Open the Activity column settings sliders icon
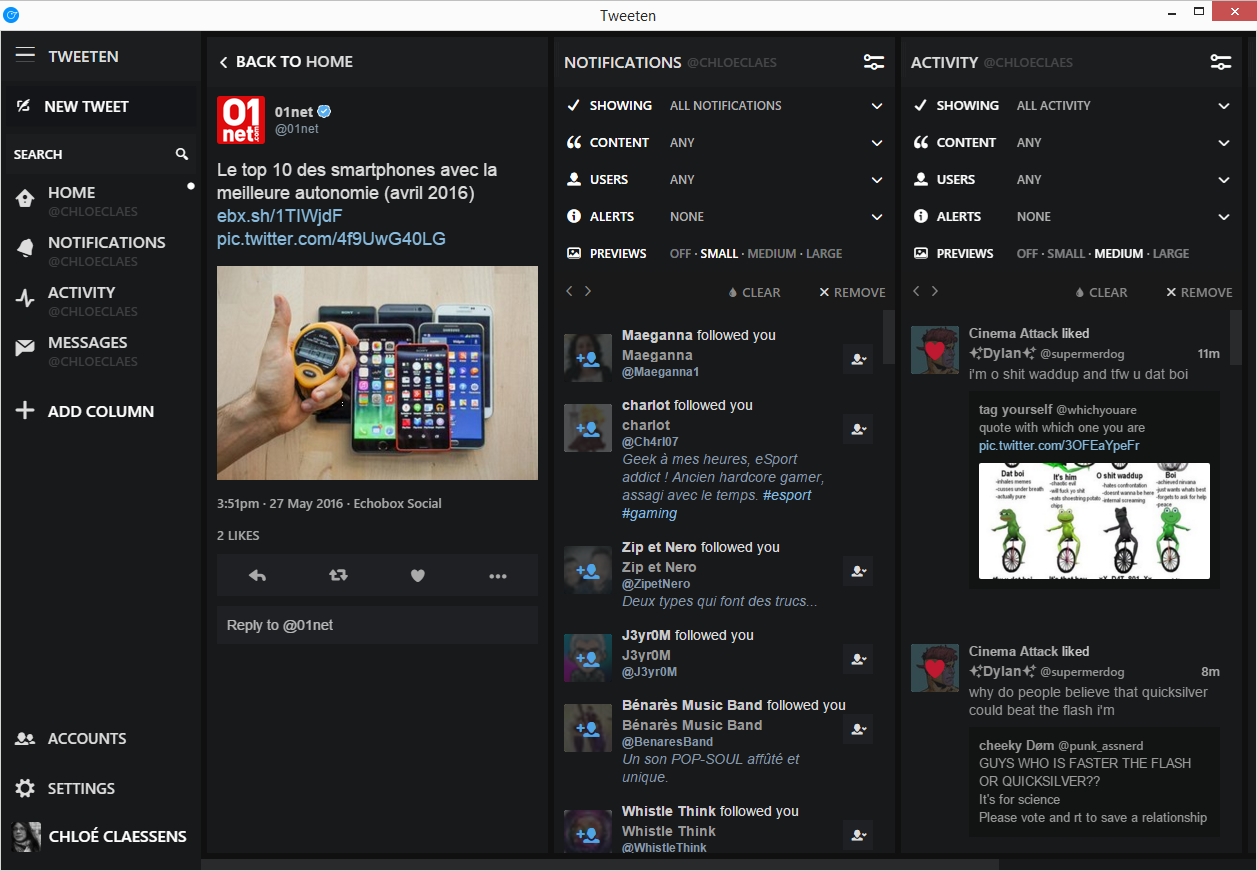 (x=1220, y=62)
